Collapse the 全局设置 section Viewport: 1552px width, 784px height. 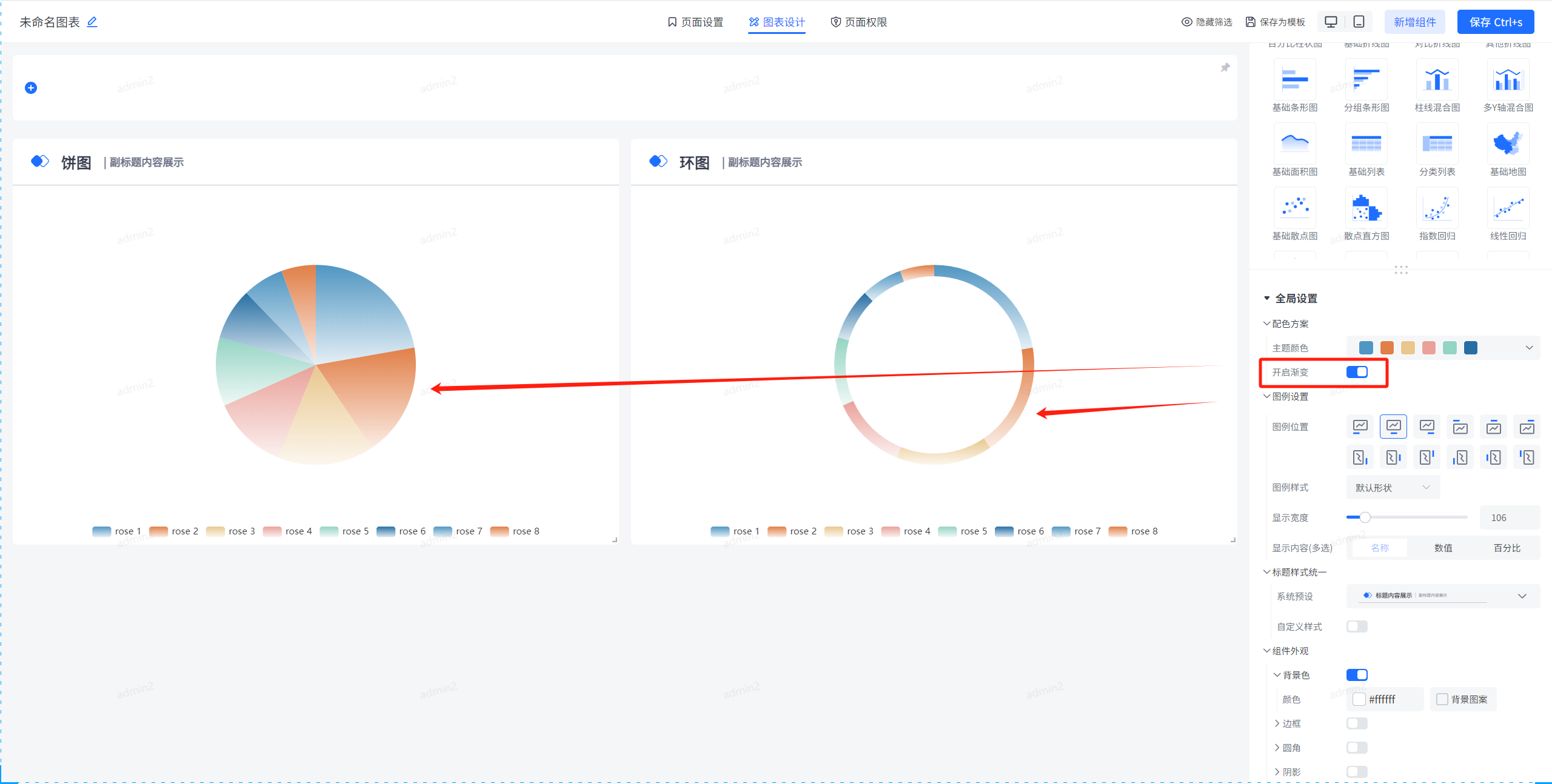pos(1266,298)
